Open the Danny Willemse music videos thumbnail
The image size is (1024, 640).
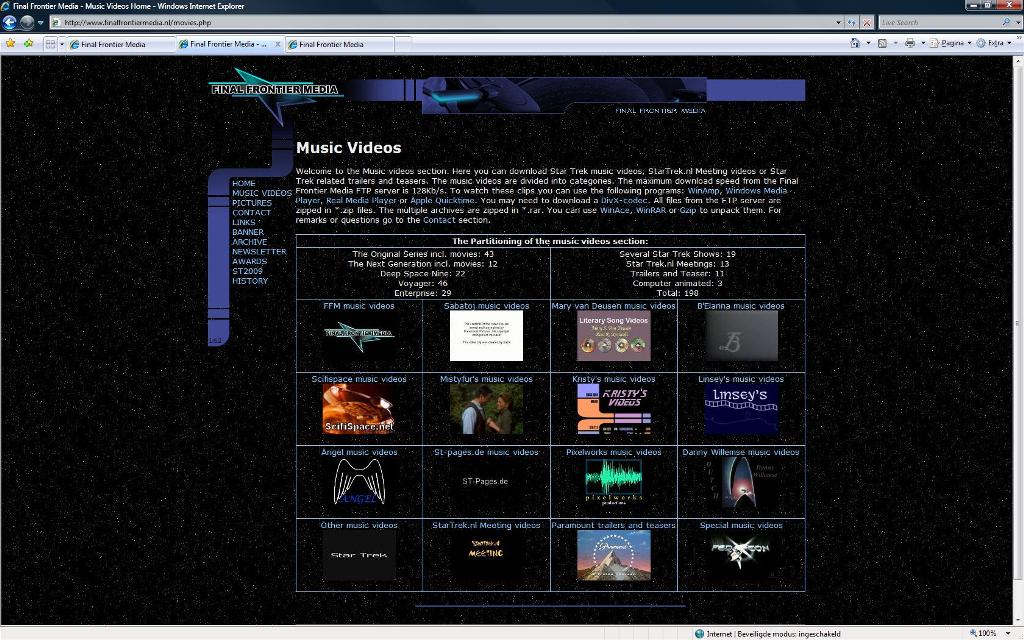pos(741,482)
